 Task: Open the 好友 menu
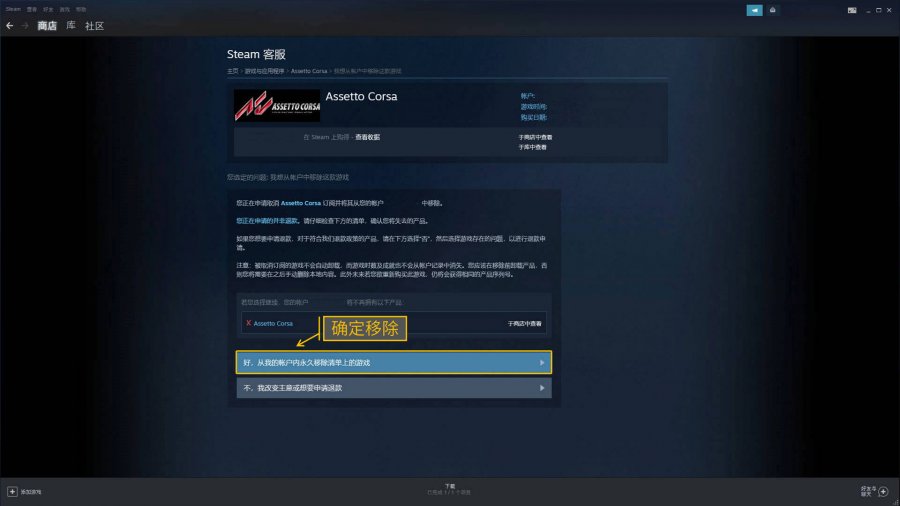click(x=48, y=9)
